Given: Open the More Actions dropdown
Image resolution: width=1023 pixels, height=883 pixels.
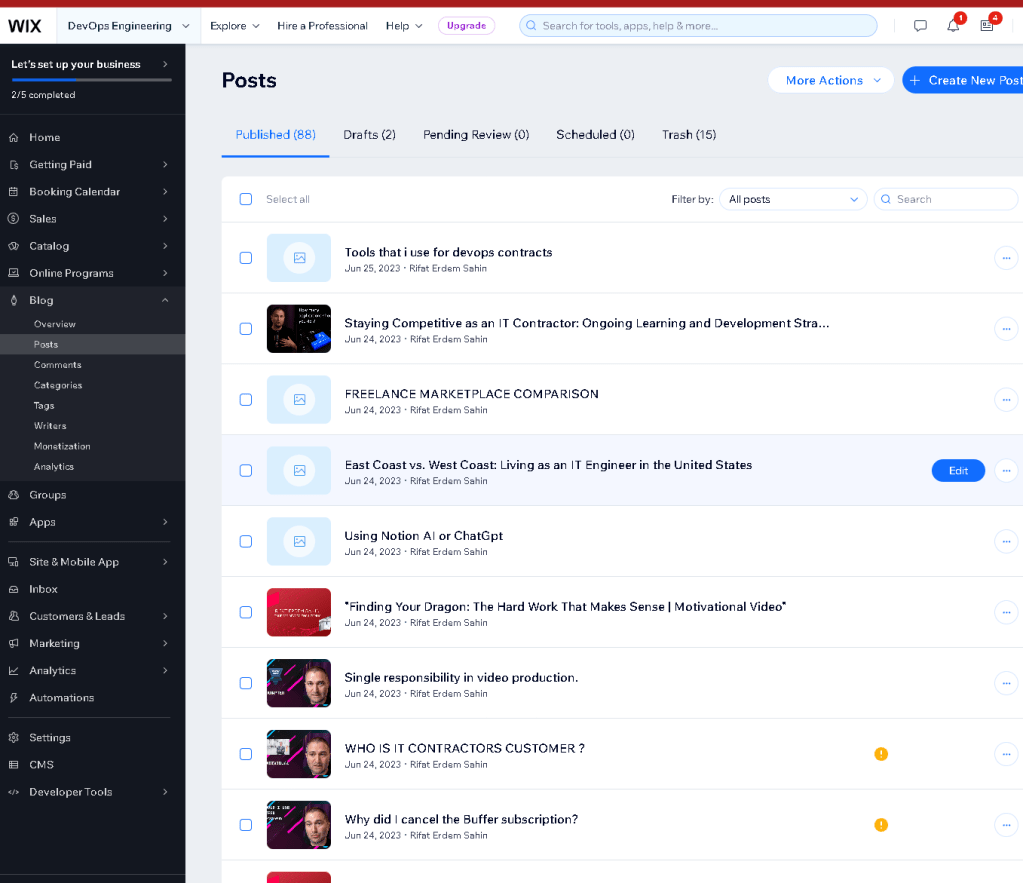Looking at the screenshot, I should 831,80.
